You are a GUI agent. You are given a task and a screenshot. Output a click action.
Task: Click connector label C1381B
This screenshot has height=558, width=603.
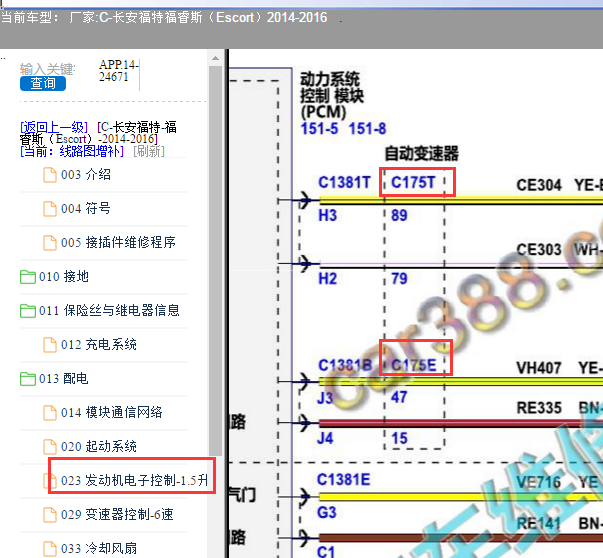[345, 365]
